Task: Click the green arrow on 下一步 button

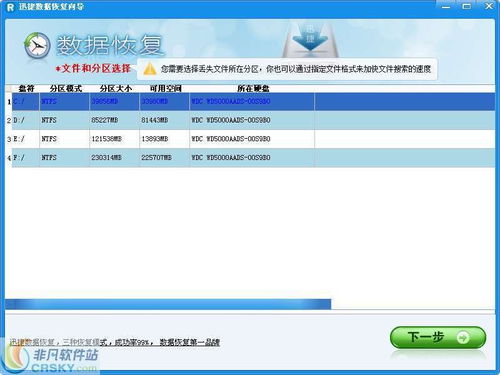Action: (x=463, y=337)
